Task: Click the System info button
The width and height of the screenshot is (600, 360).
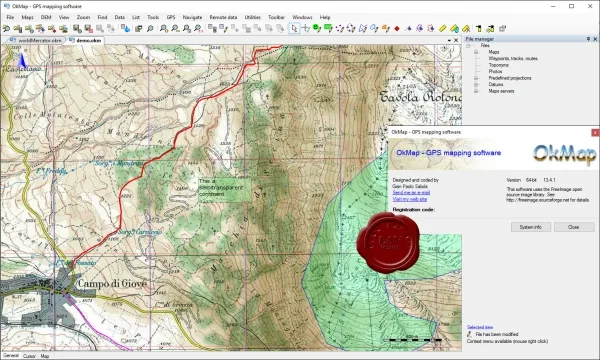Action: pos(531,227)
